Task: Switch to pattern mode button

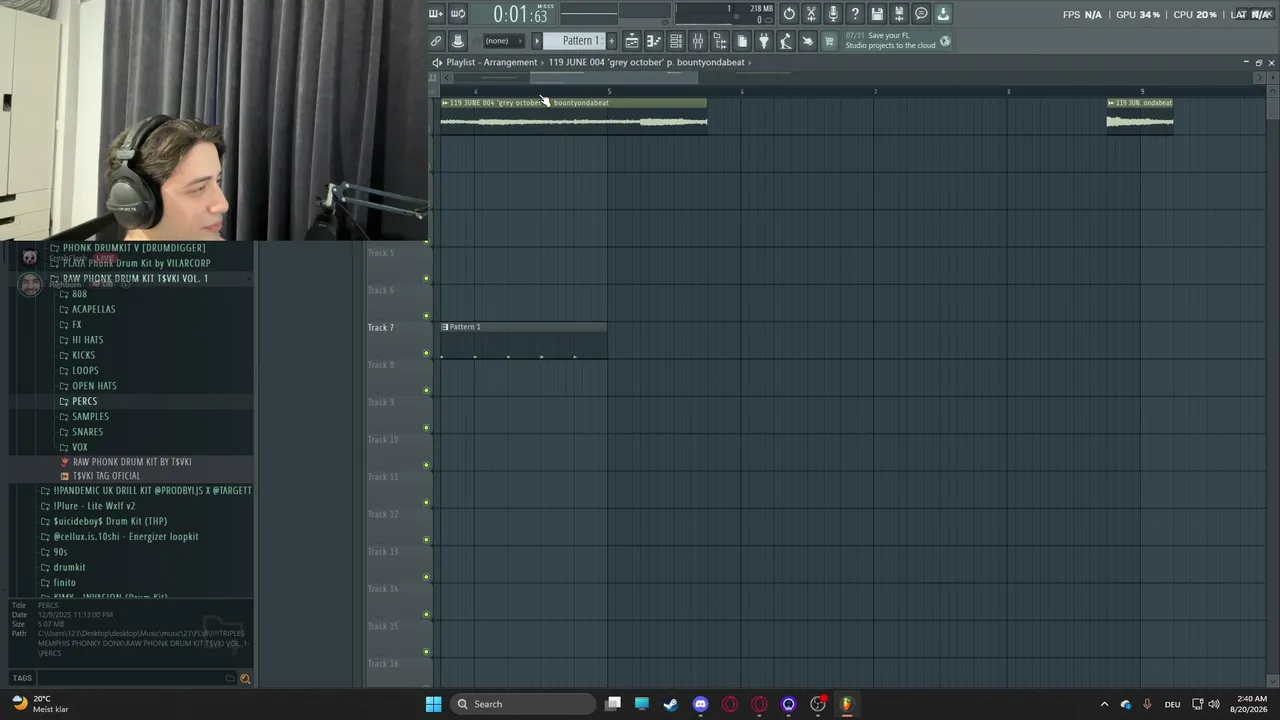Action: pyautogui.click(x=436, y=14)
